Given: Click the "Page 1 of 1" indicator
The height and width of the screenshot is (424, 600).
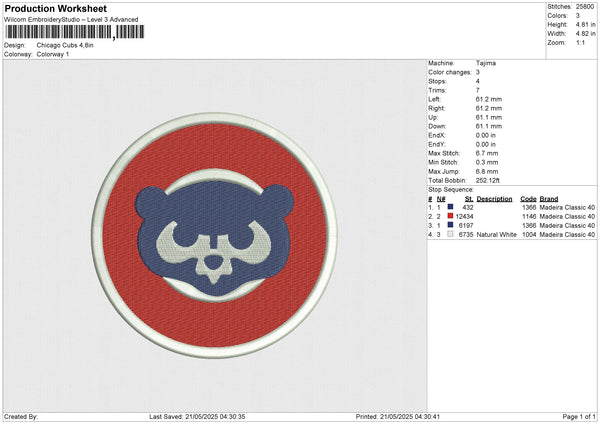Looking at the screenshot, I should 579,417.
